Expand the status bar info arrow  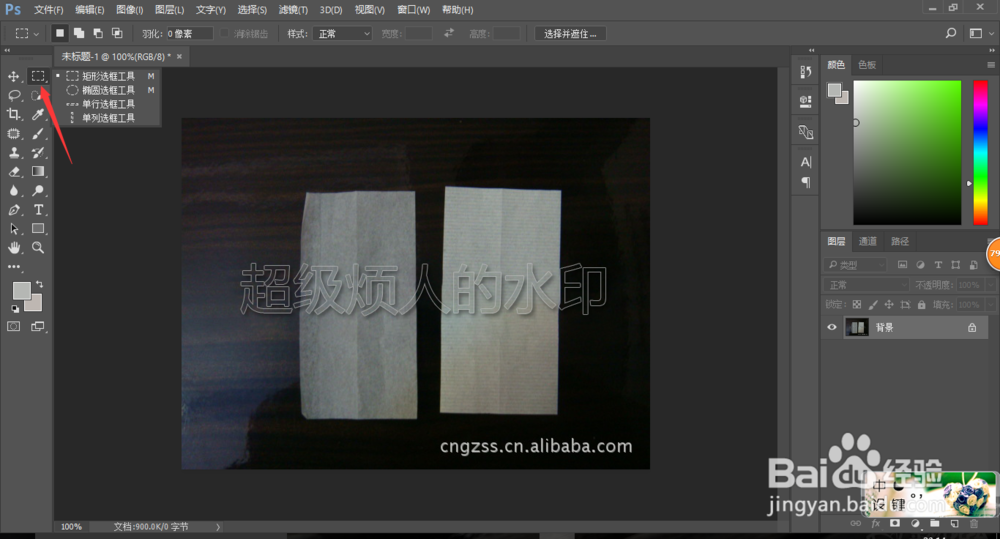(218, 527)
